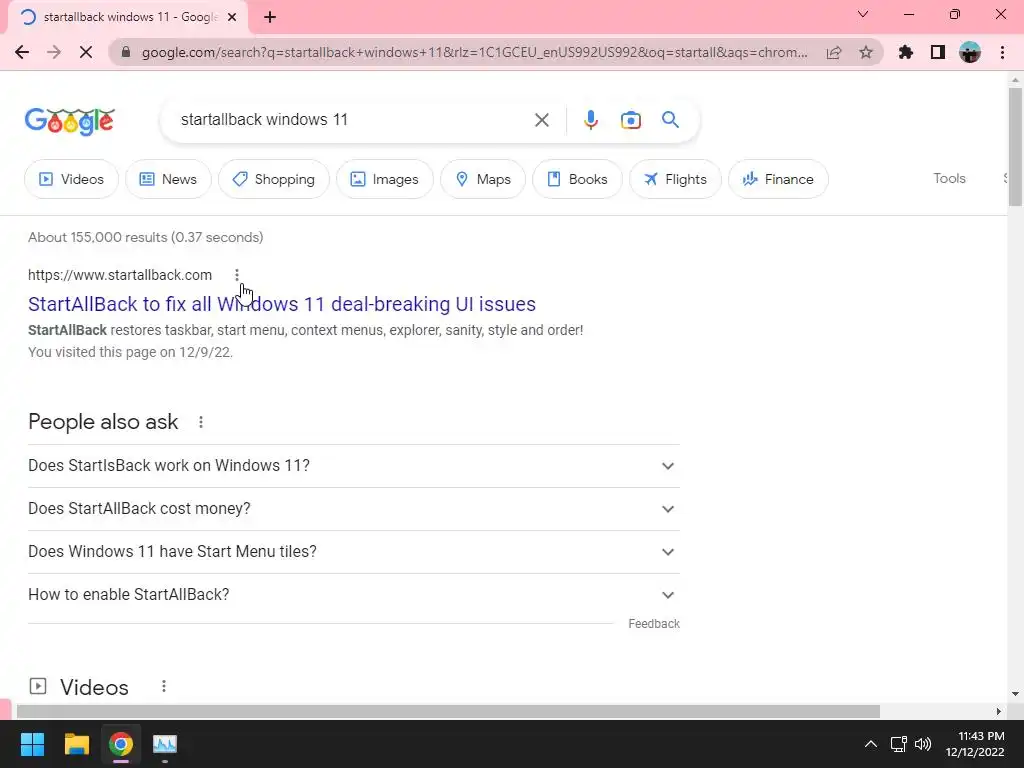Click the Chrome address bar URL
Screen dimensions: 1024x768
tap(475, 52)
